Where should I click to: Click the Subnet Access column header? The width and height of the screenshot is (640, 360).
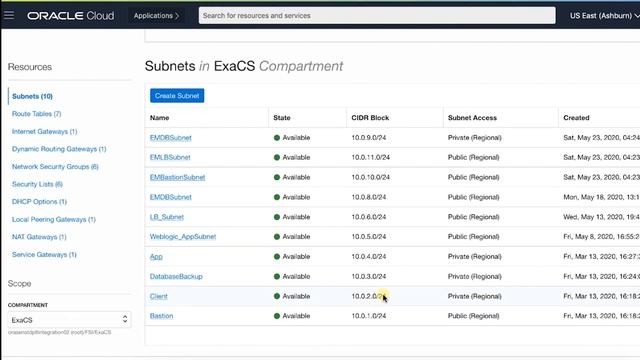point(472,118)
